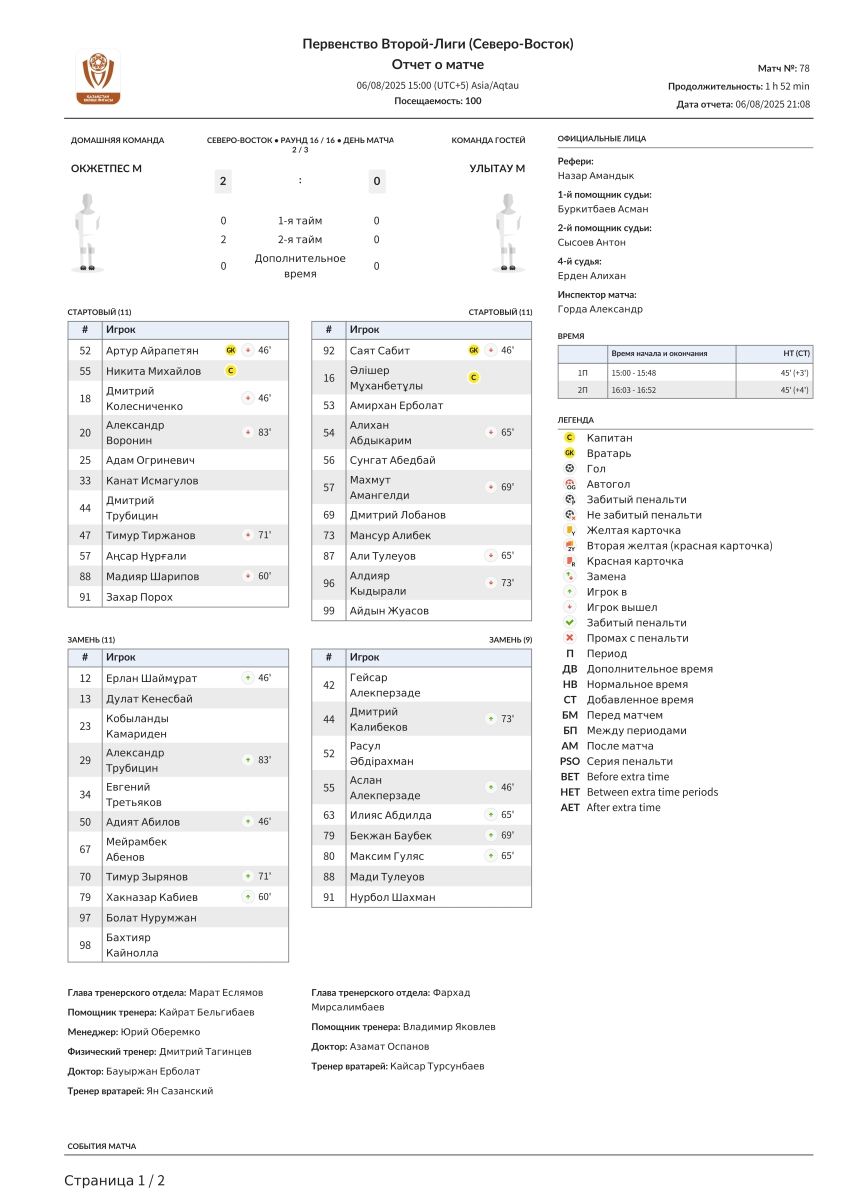Click substitution-out icon for Тимур Тиржанов
Viewport: 848px width, 1200px height.
tap(248, 536)
